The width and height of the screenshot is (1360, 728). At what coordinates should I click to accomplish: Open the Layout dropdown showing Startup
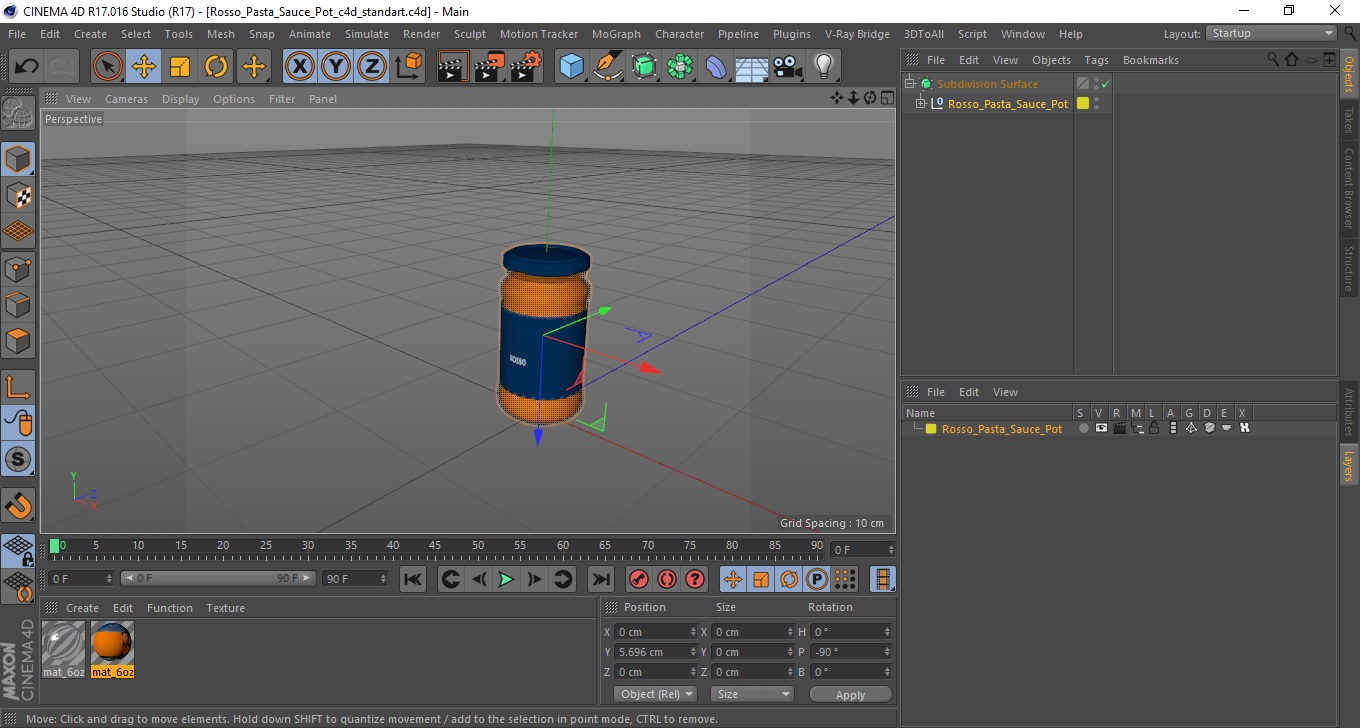(1271, 33)
